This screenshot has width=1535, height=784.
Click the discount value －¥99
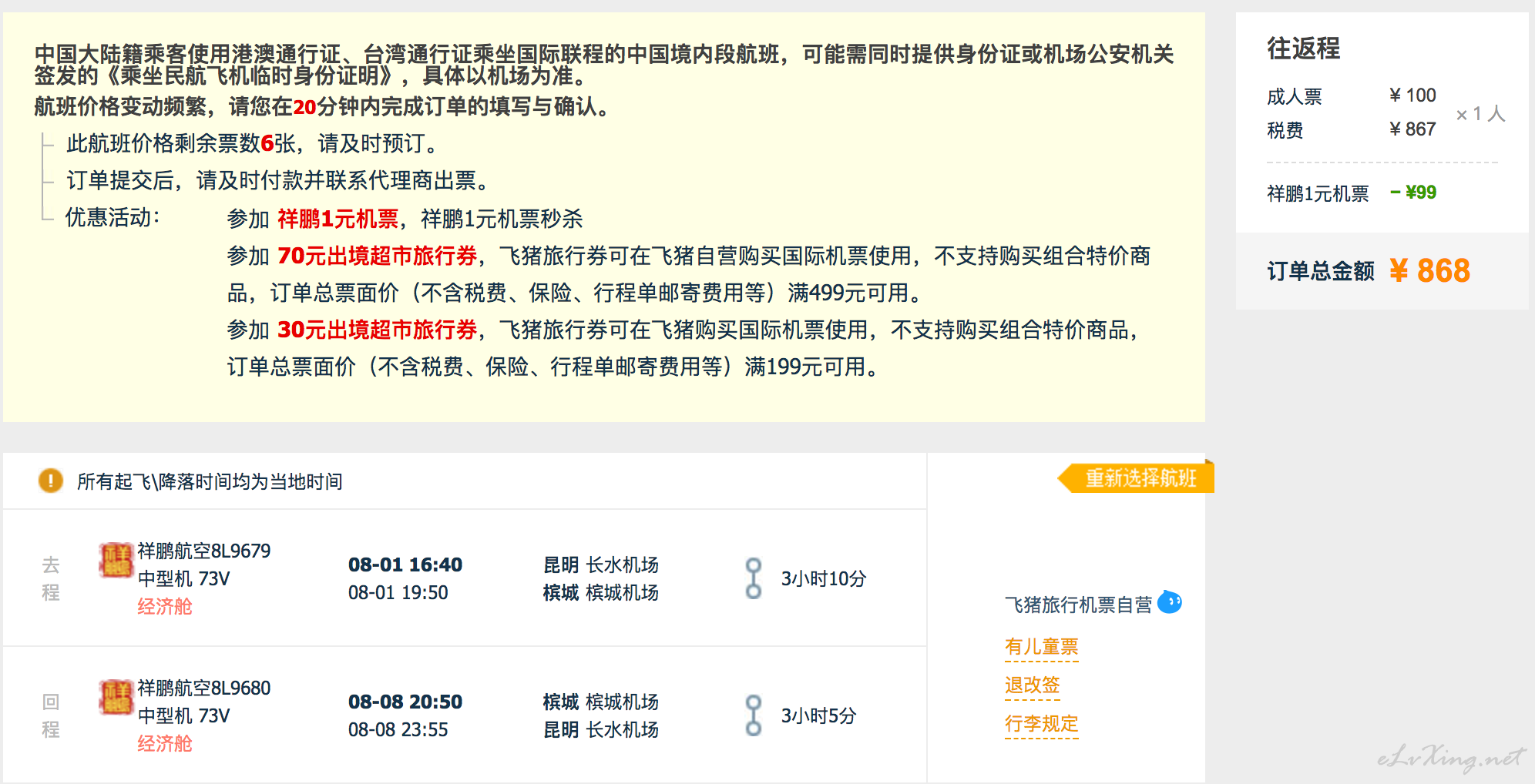pos(1413,193)
